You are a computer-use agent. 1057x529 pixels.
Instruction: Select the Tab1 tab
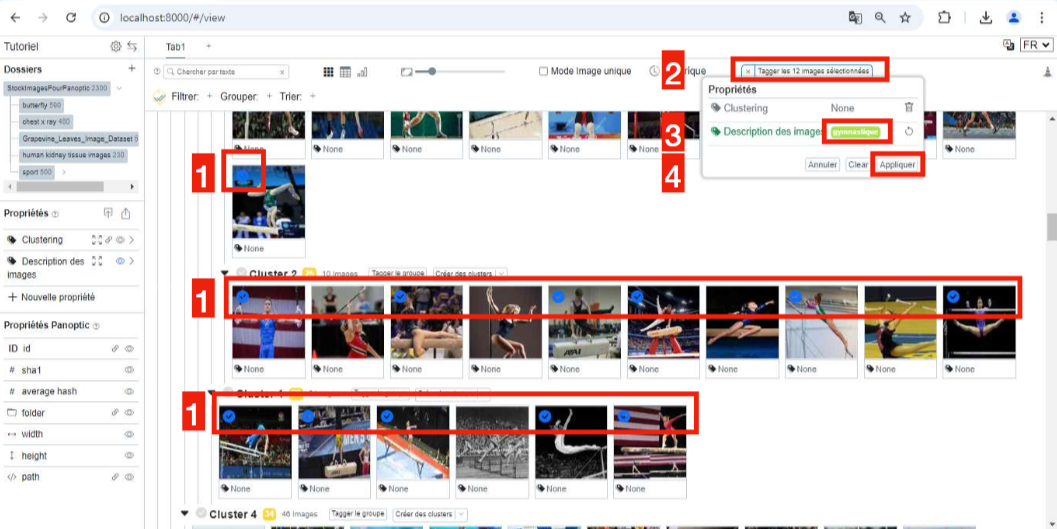[x=175, y=46]
